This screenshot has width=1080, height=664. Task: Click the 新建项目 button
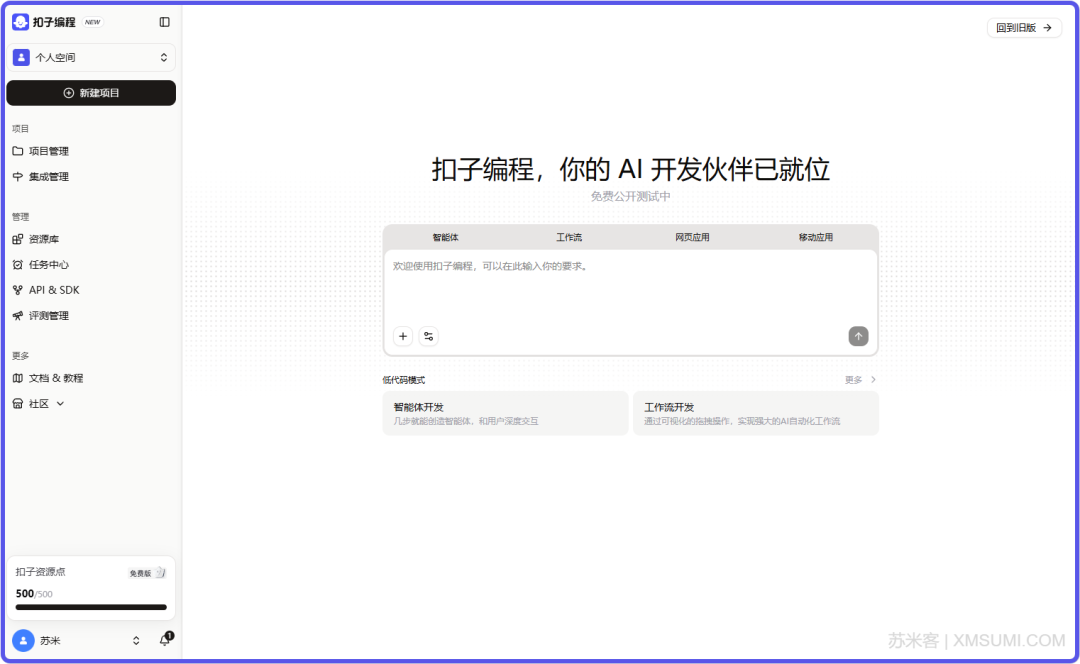(x=91, y=93)
